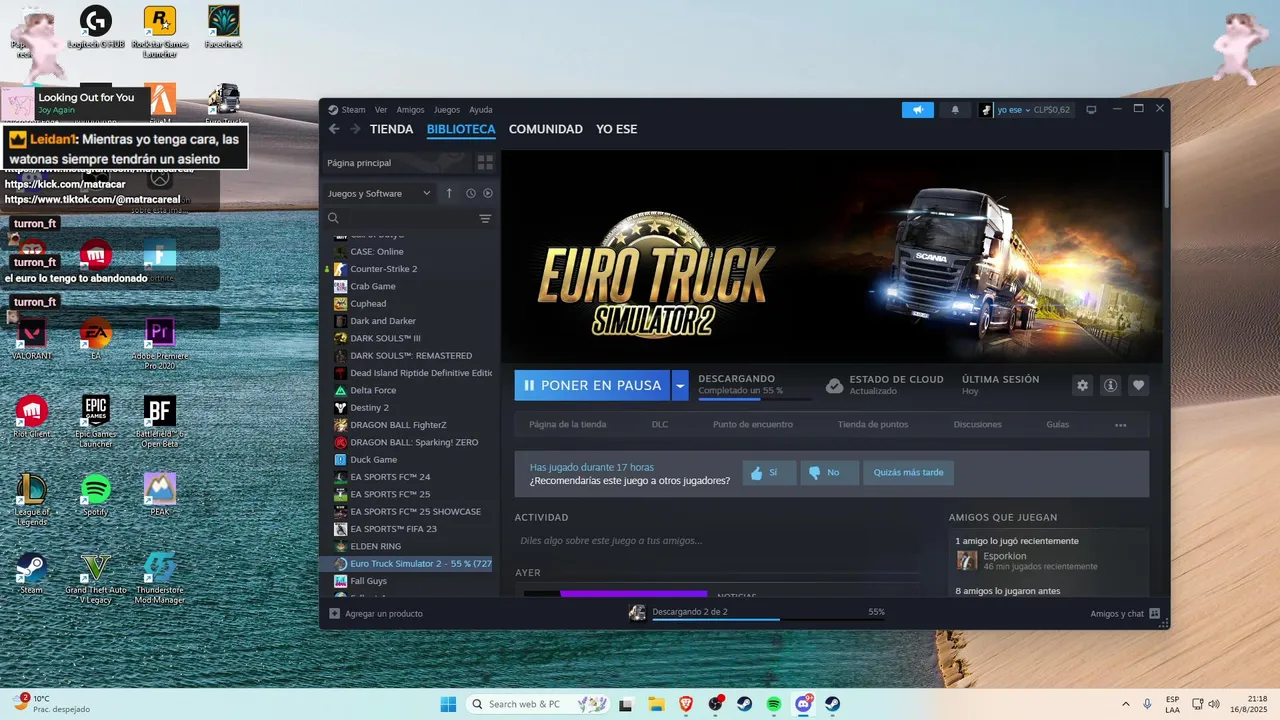Image resolution: width=1280 pixels, height=720 pixels.
Task: Open Amigos y chat panel
Action: tap(1125, 613)
